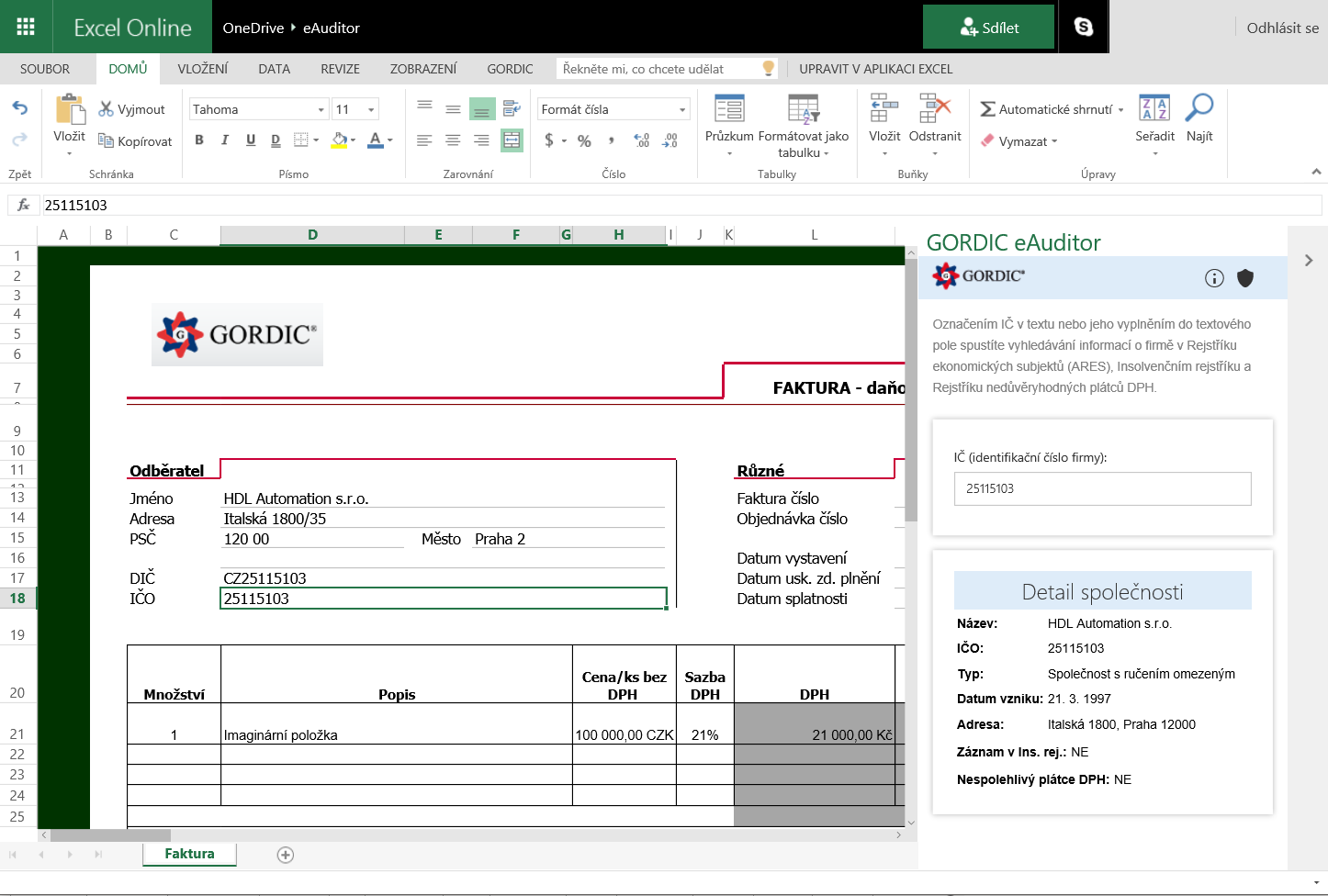1328x896 pixels.
Task: Select the Faktura sheet tab
Action: (x=189, y=854)
